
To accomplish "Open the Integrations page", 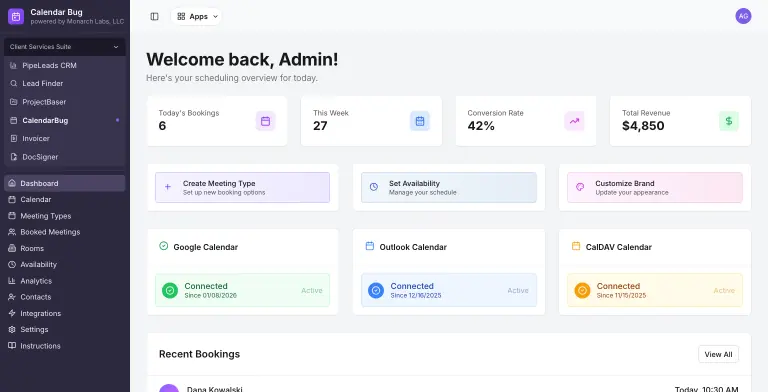I will [65, 313].
